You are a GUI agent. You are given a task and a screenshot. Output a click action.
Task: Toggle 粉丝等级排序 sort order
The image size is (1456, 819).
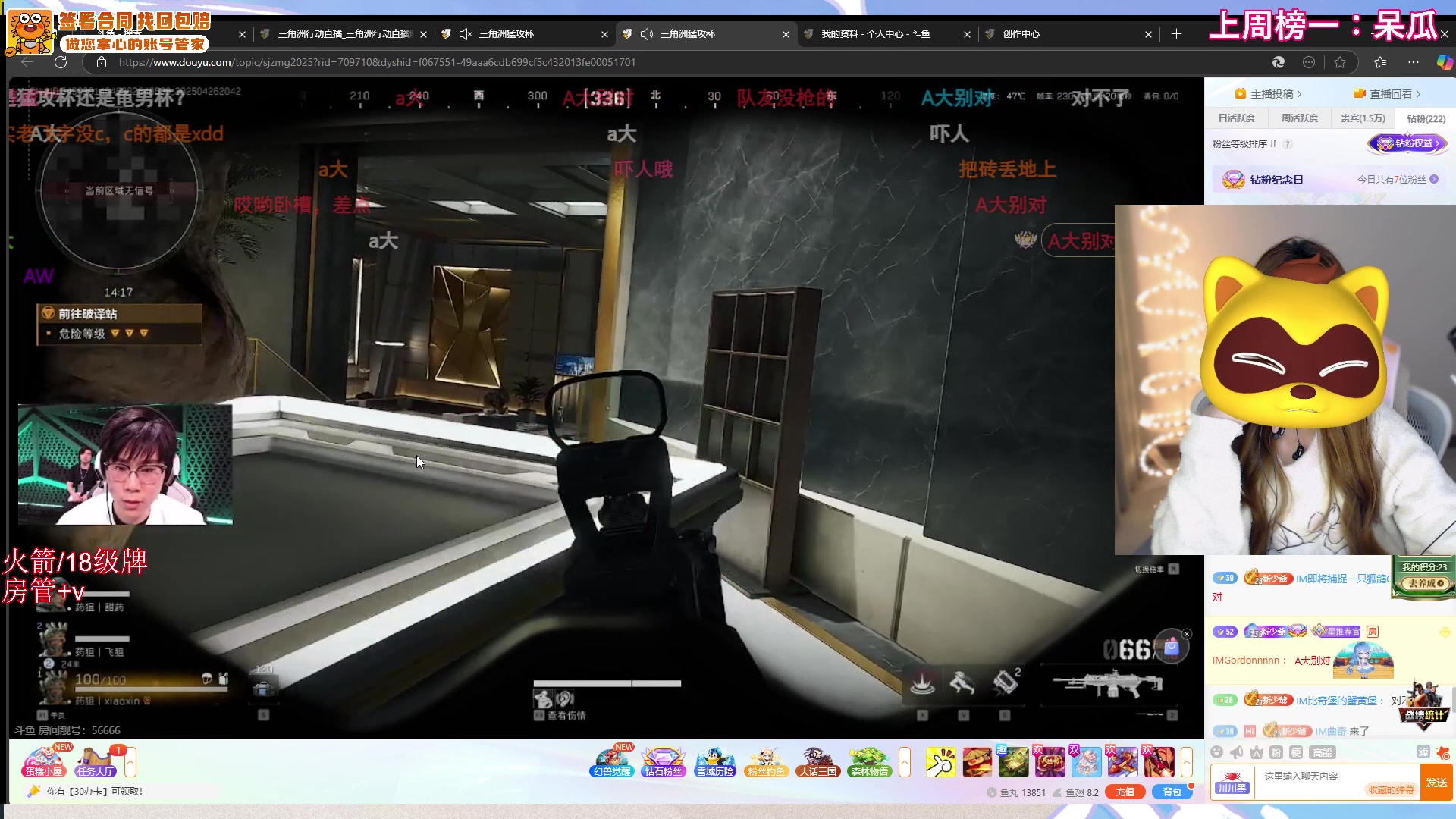coord(1244,144)
